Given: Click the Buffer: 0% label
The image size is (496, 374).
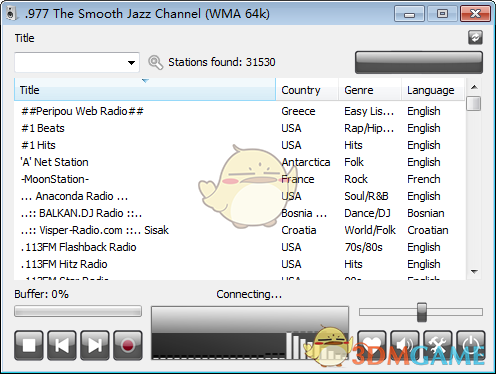Looking at the screenshot, I should [41, 294].
